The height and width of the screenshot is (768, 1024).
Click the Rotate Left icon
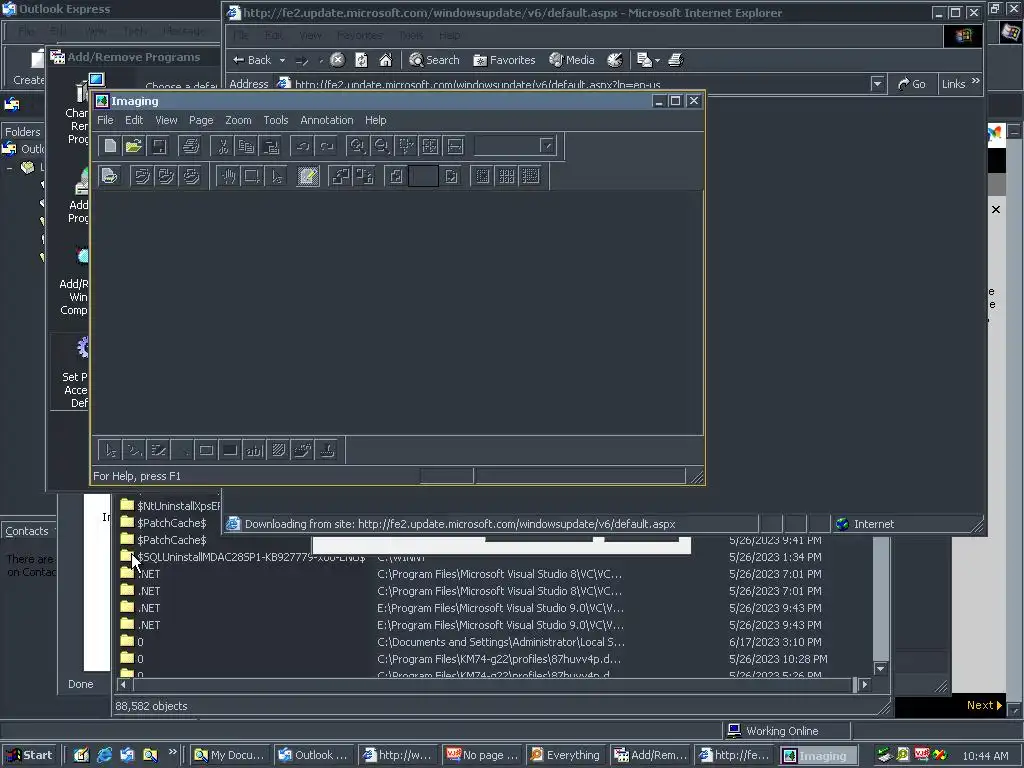coord(340,176)
